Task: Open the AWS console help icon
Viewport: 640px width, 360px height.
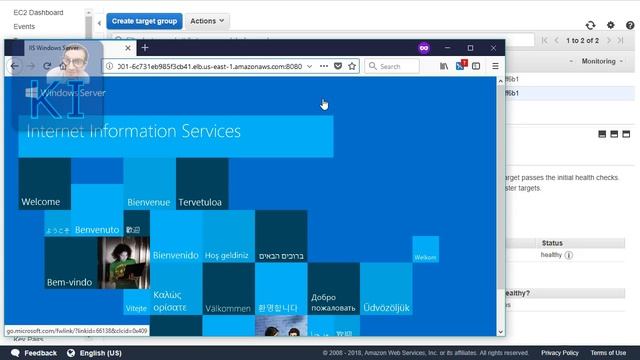Action: point(630,25)
